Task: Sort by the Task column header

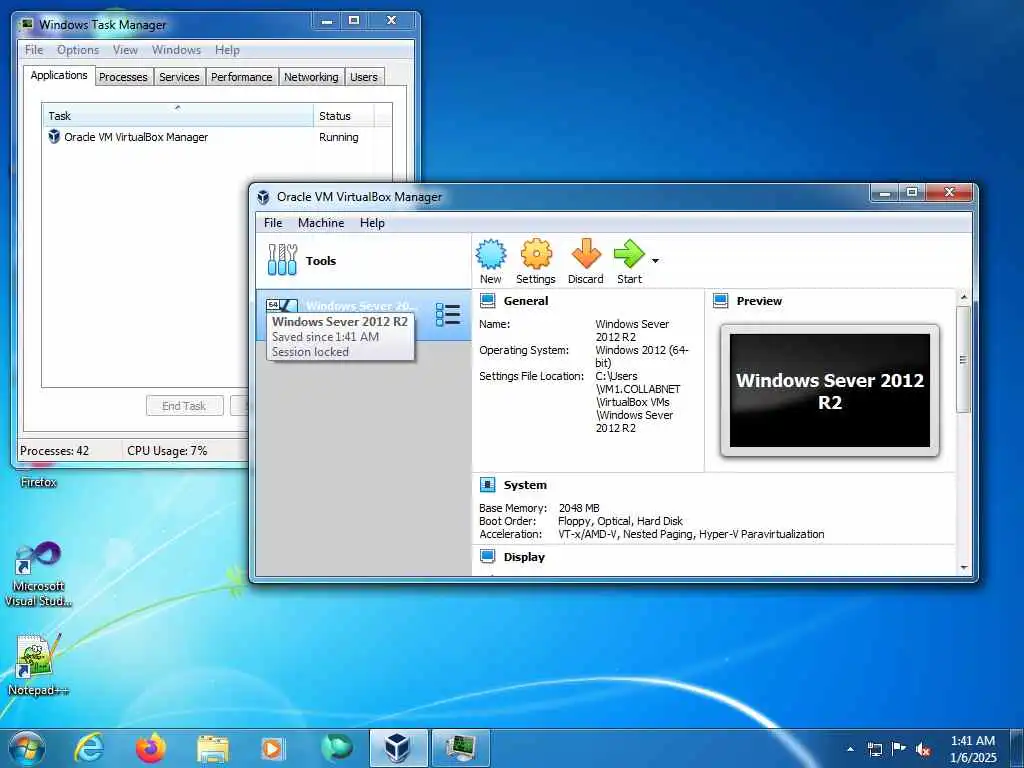Action: [x=178, y=116]
